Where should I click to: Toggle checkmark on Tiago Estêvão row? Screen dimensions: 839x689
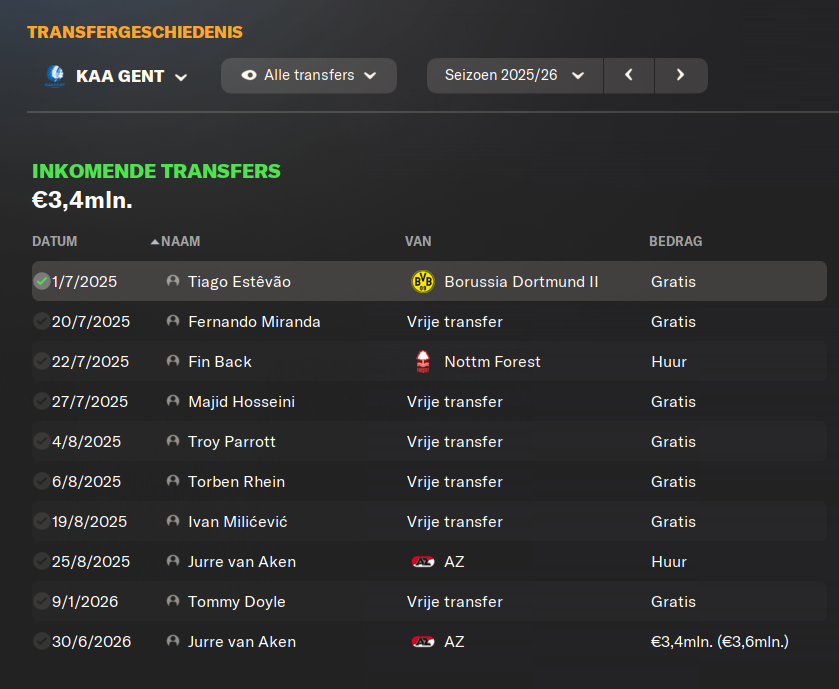[42, 281]
